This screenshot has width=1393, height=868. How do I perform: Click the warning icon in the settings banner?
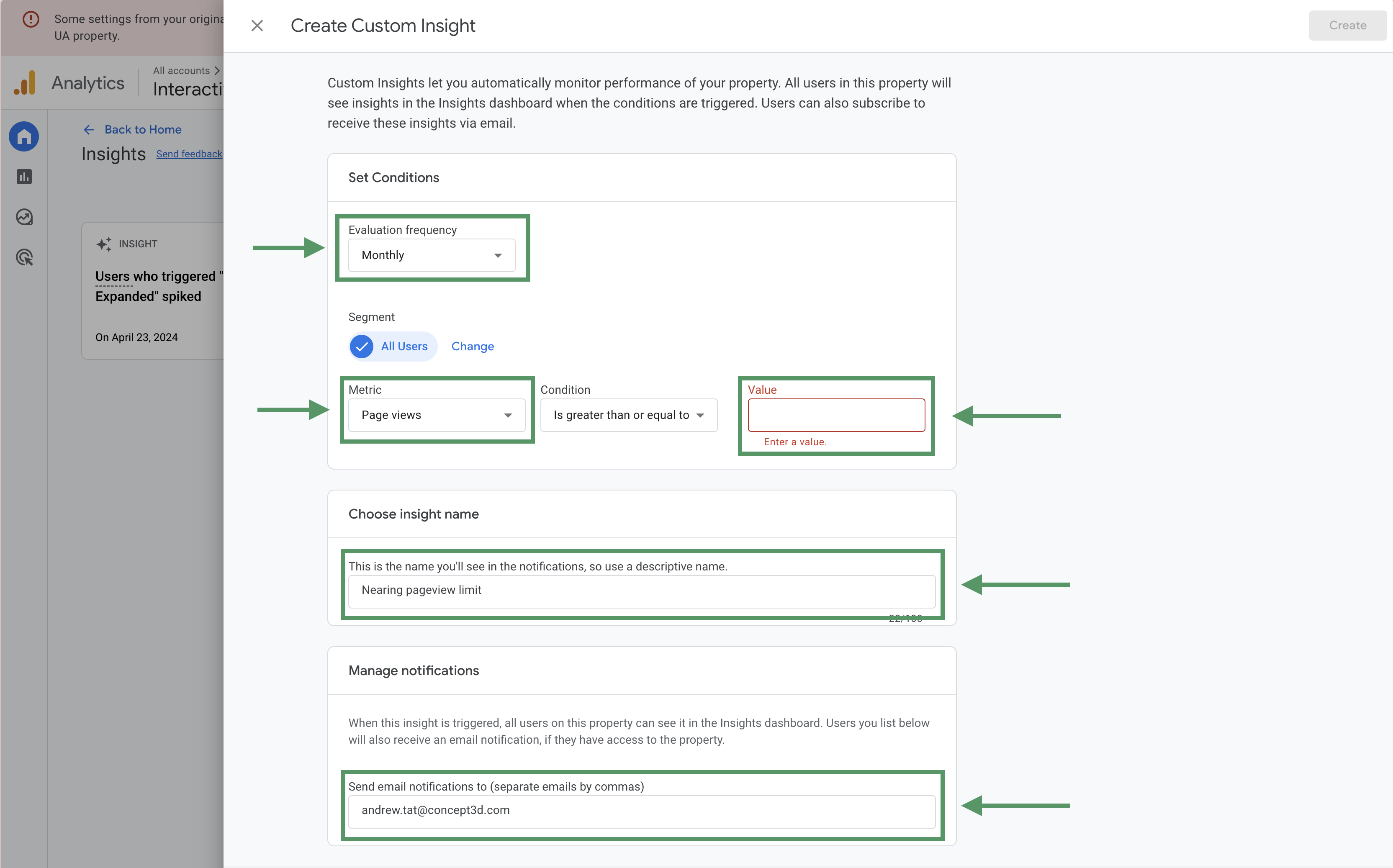click(31, 19)
